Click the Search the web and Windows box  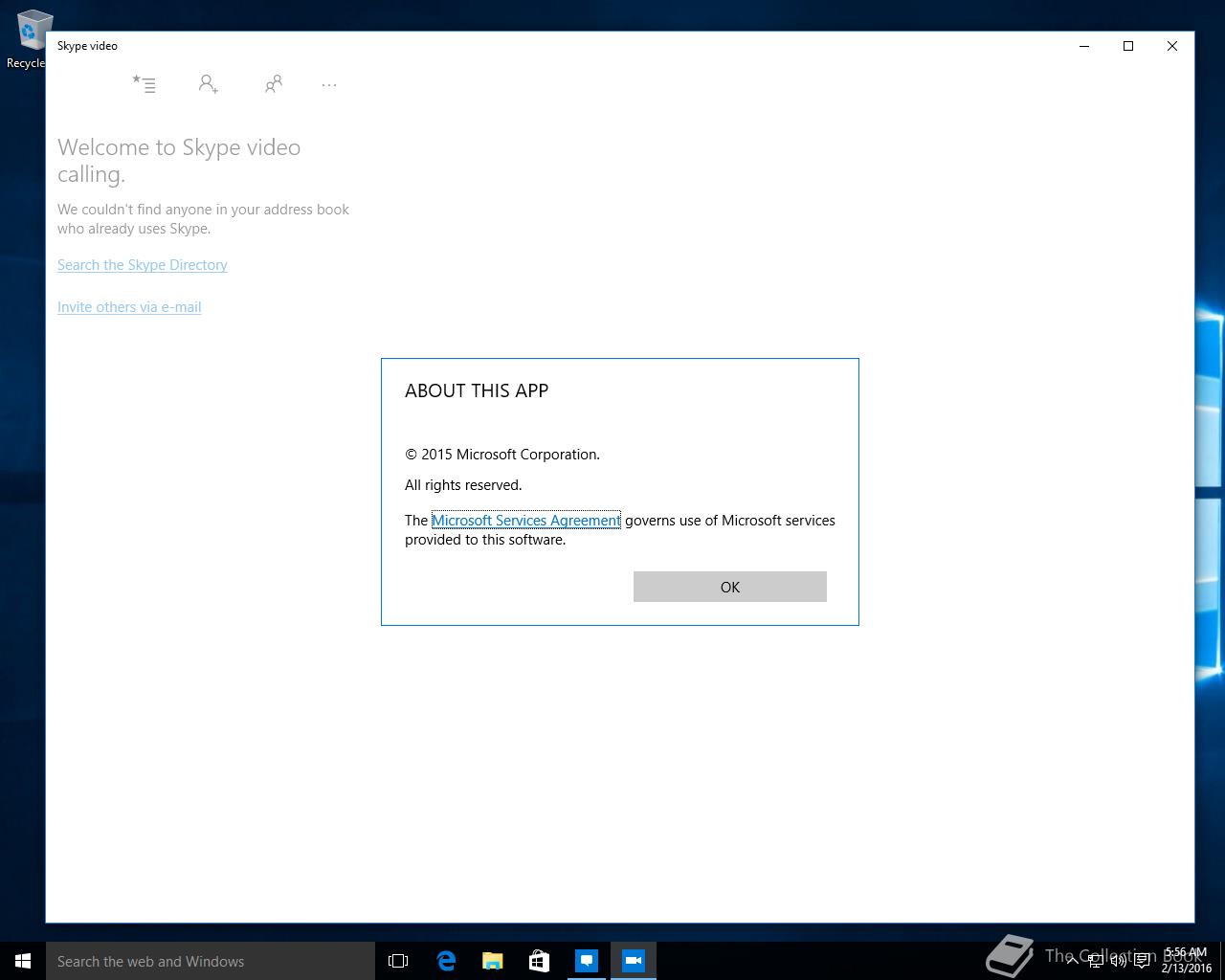coord(211,961)
